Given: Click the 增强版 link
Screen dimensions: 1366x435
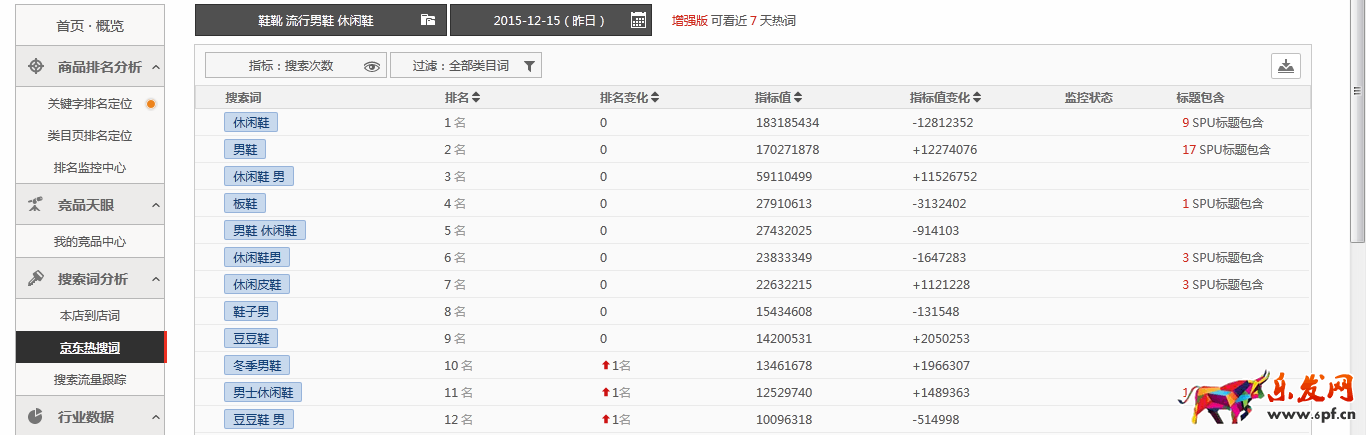Looking at the screenshot, I should [x=689, y=20].
